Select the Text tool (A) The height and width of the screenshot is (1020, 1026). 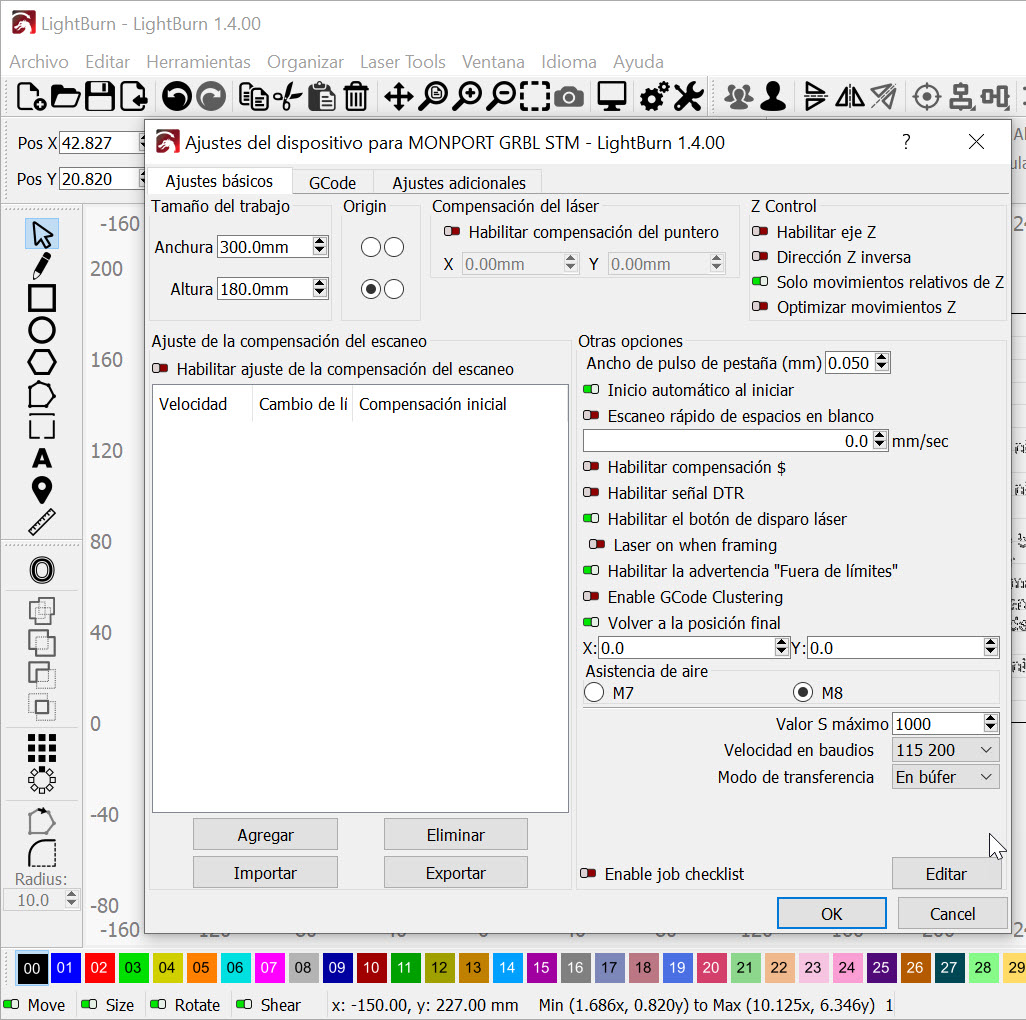(x=42, y=459)
